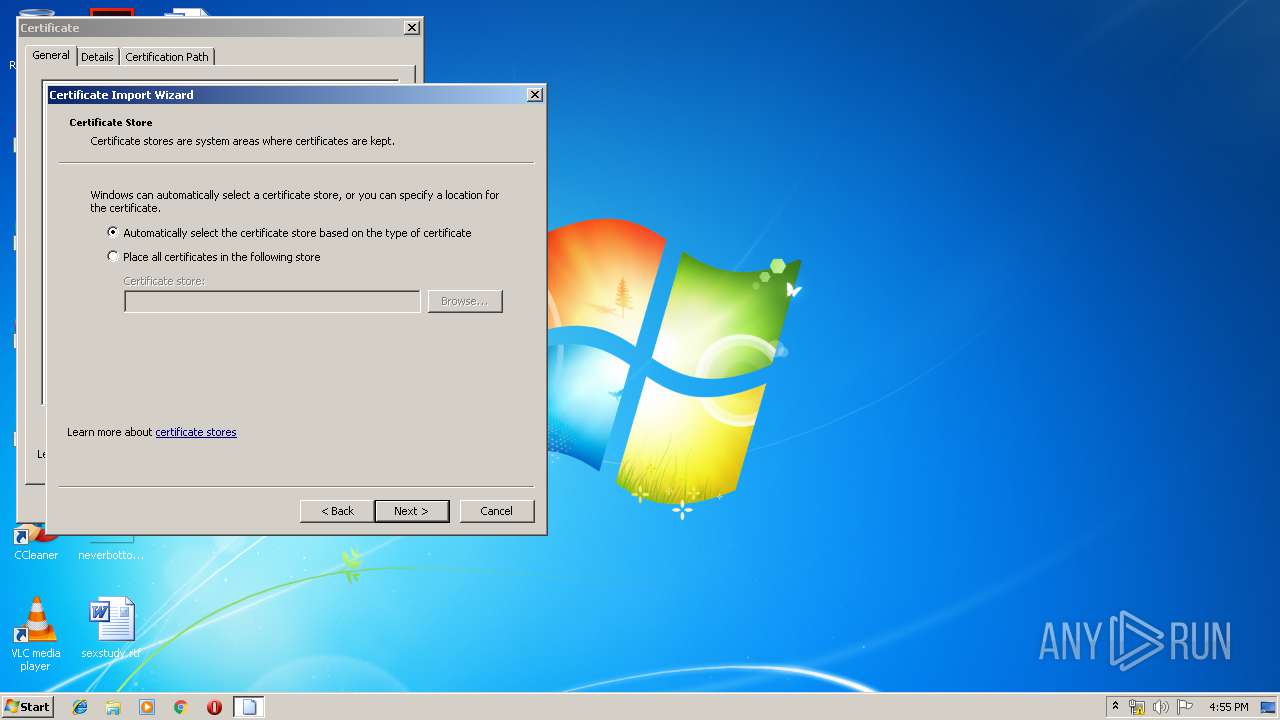Image resolution: width=1280 pixels, height=720 pixels.
Task: Show hidden system tray icons arrow
Action: [1116, 707]
